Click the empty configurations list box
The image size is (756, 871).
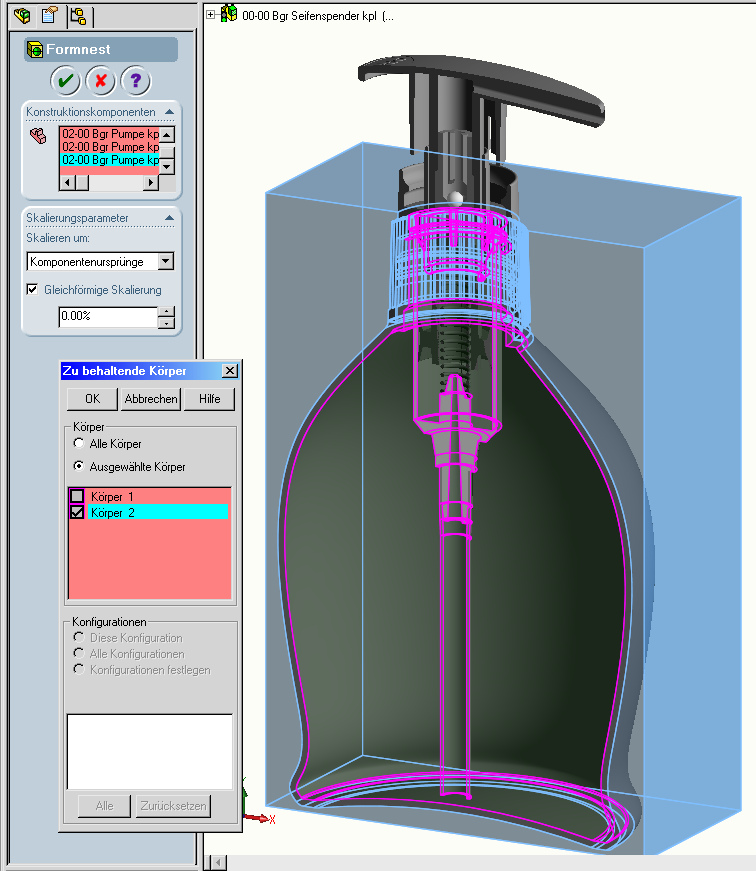coord(149,752)
